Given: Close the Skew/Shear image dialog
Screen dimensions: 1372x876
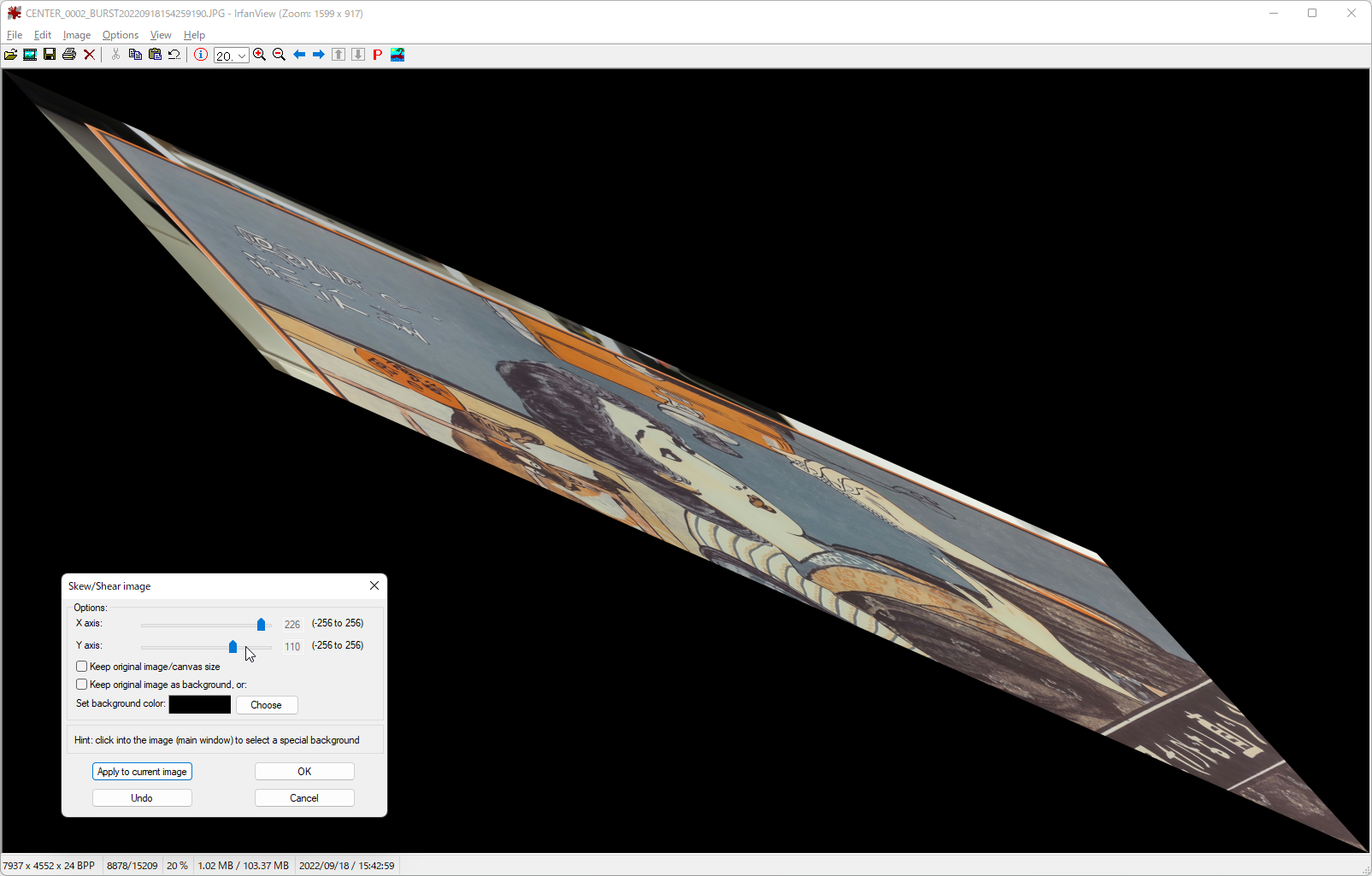Looking at the screenshot, I should (374, 585).
